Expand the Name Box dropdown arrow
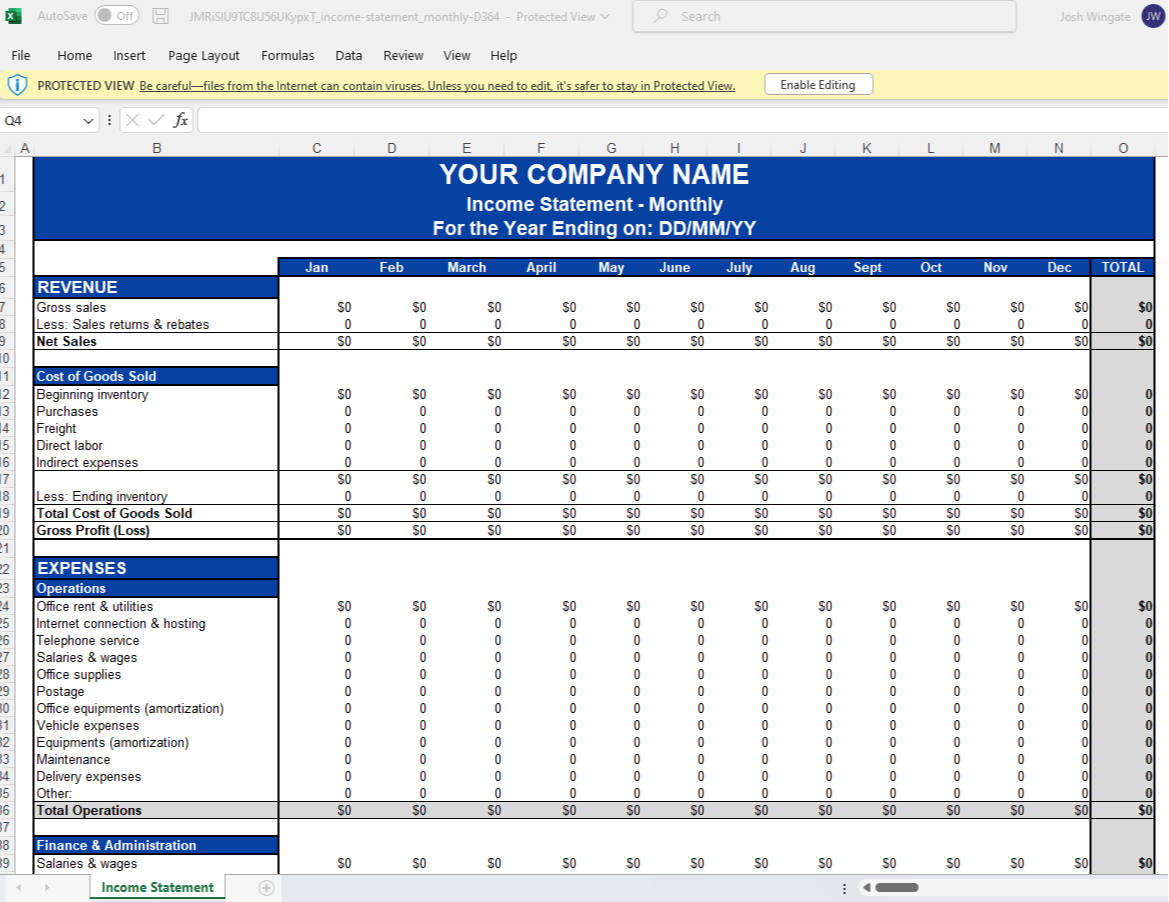This screenshot has height=902, width=1169. pos(88,120)
